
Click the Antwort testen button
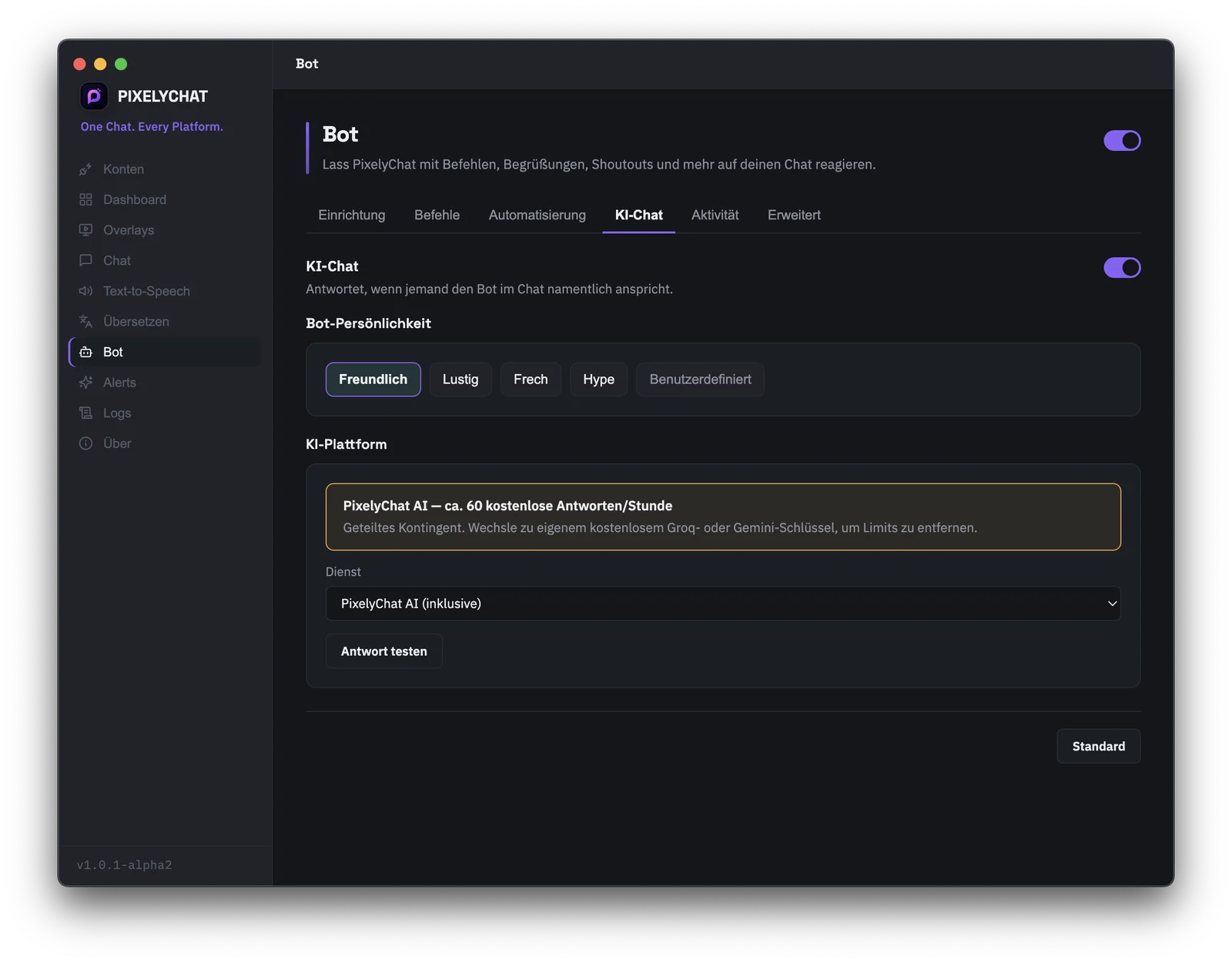(x=383, y=651)
